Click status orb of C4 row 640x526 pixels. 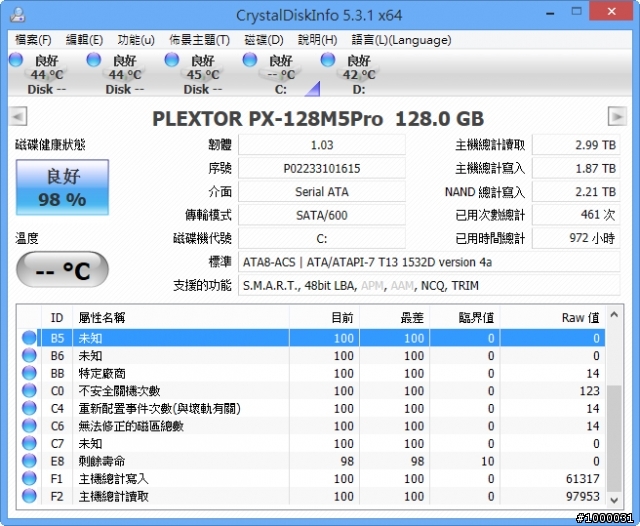29,408
